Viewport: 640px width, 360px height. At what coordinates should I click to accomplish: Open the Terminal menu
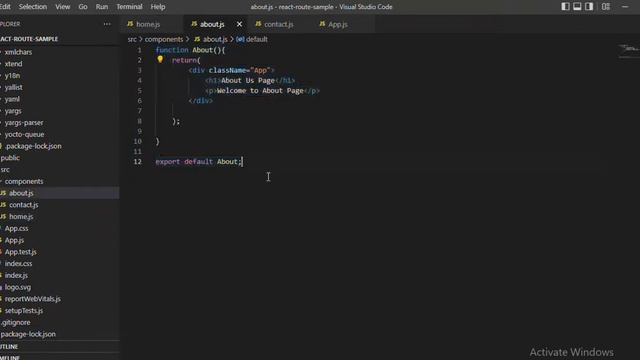129,7
